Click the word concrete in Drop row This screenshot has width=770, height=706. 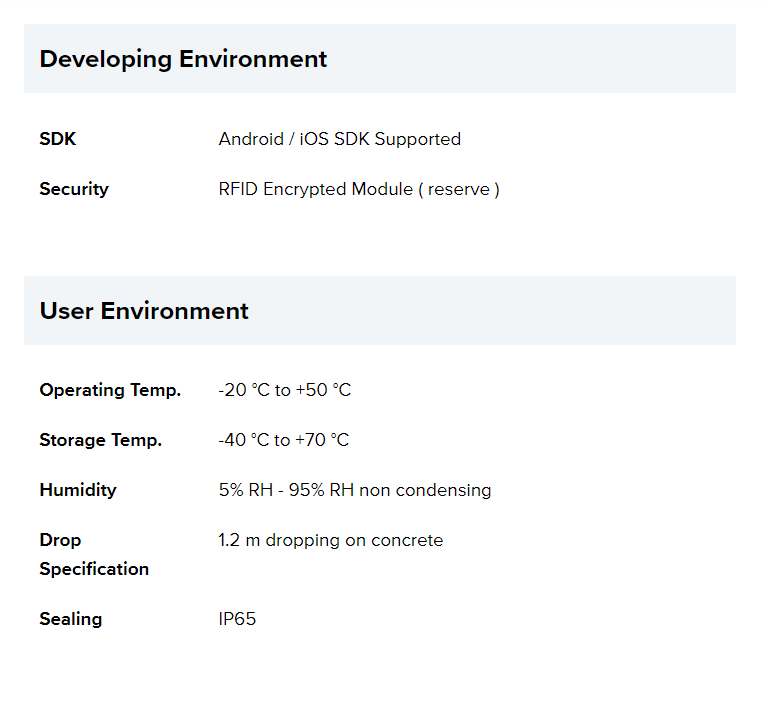click(407, 541)
